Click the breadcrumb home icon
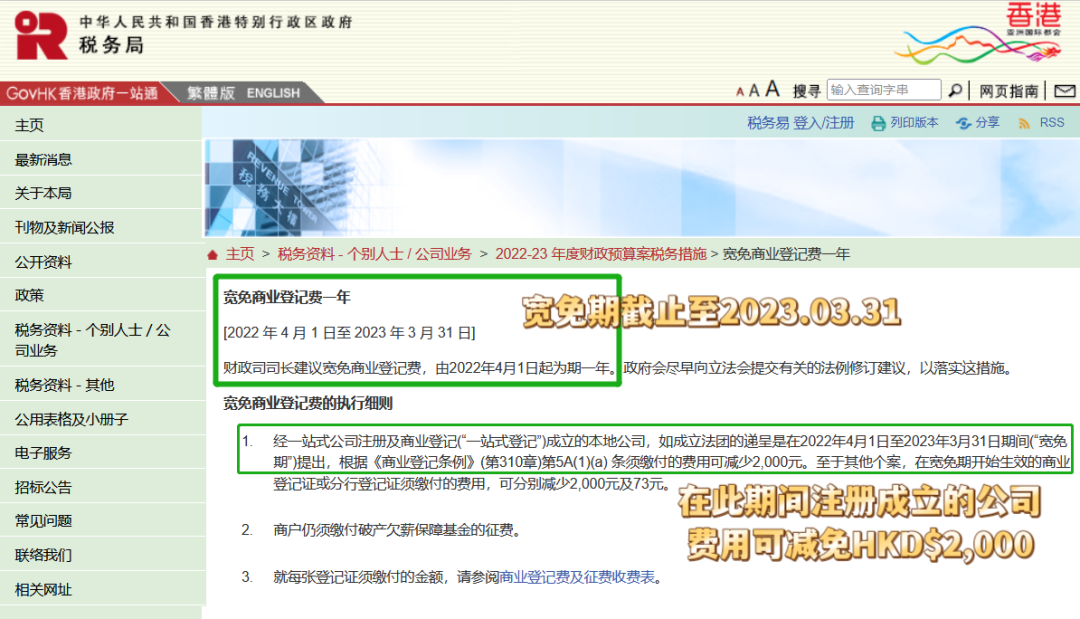This screenshot has width=1080, height=619. 212,255
